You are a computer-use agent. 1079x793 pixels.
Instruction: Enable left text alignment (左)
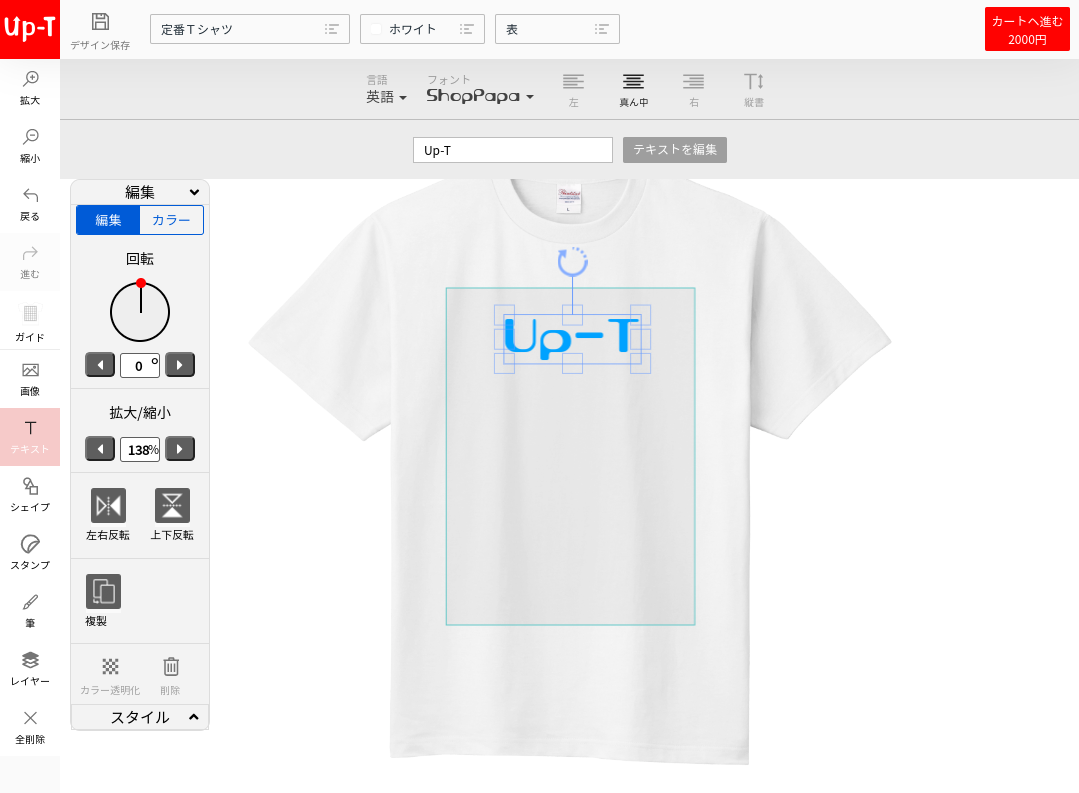(573, 89)
